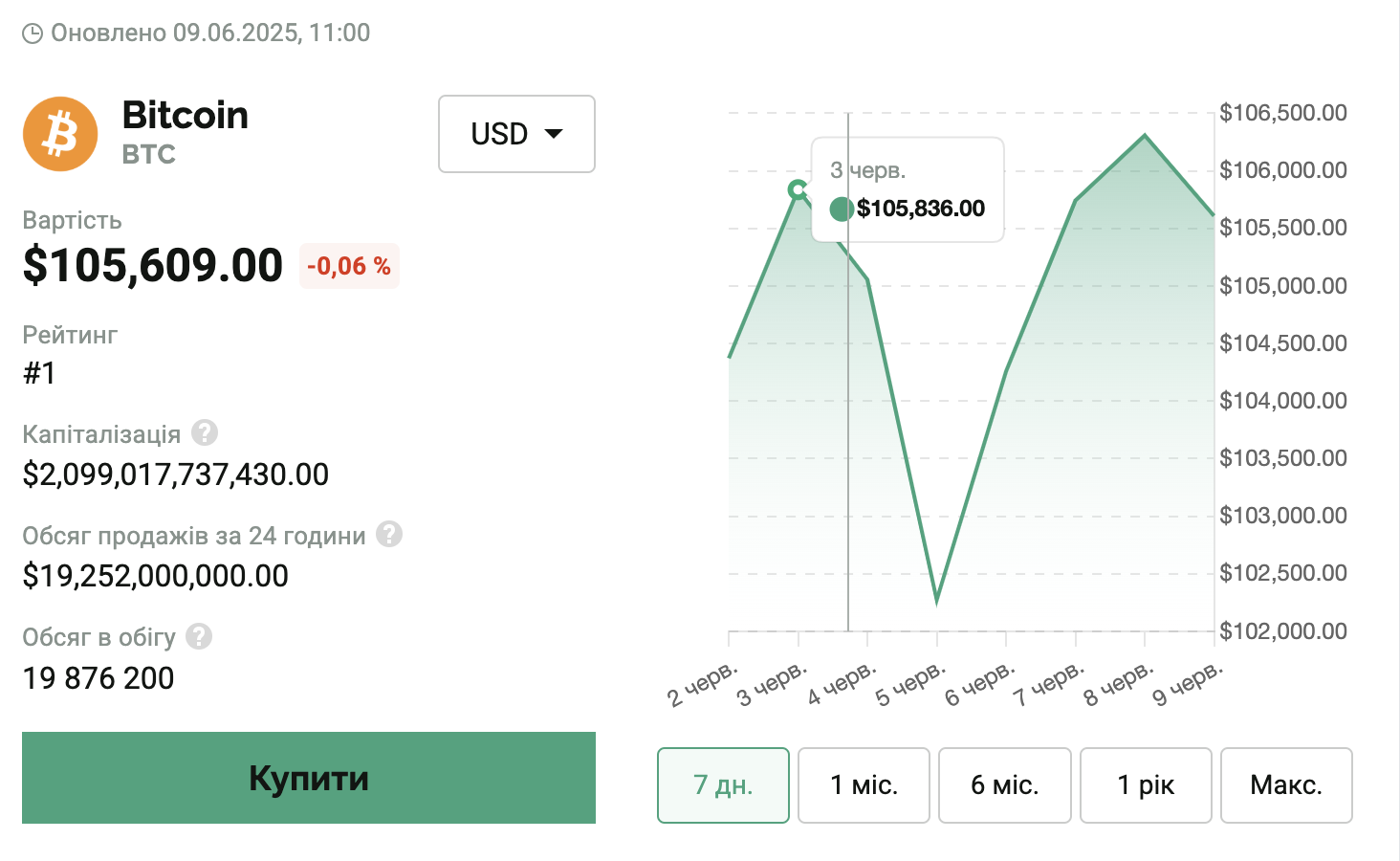The image size is (1400, 861).
Task: Switch chart to 6 міс. range
Action: [1004, 785]
